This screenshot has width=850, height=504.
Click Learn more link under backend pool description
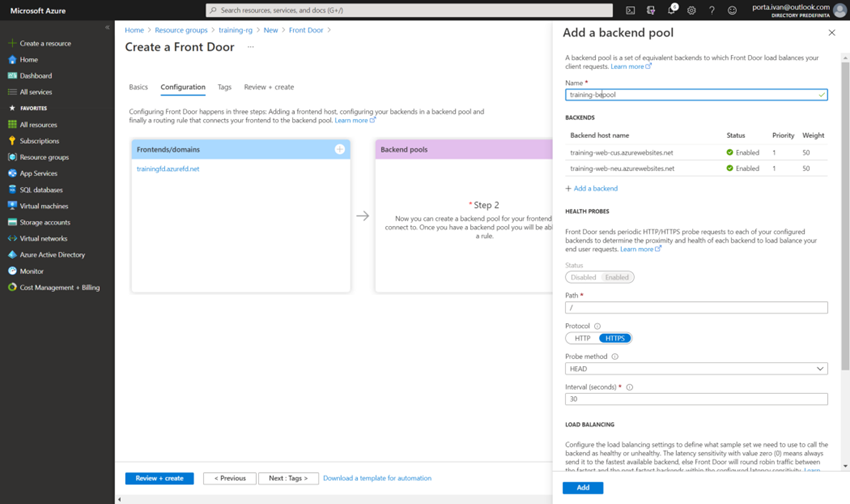[630, 67]
